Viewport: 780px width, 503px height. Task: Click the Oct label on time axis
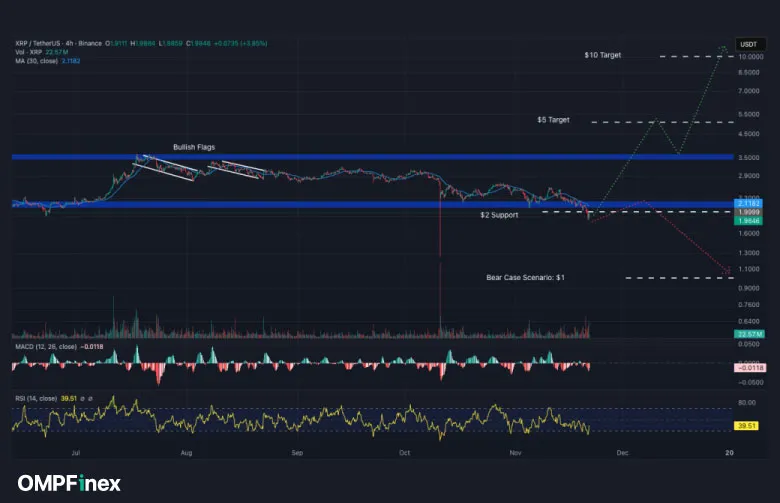(x=404, y=452)
